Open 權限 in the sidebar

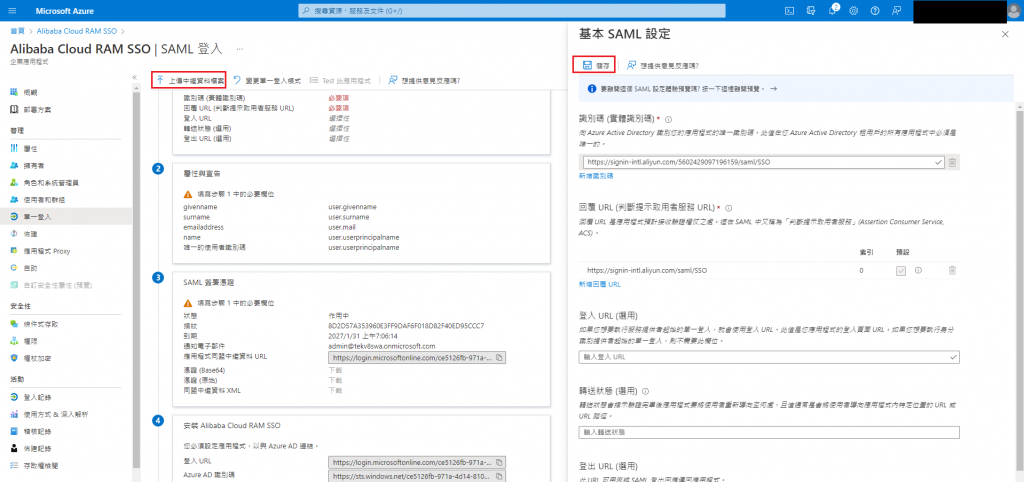[31, 341]
